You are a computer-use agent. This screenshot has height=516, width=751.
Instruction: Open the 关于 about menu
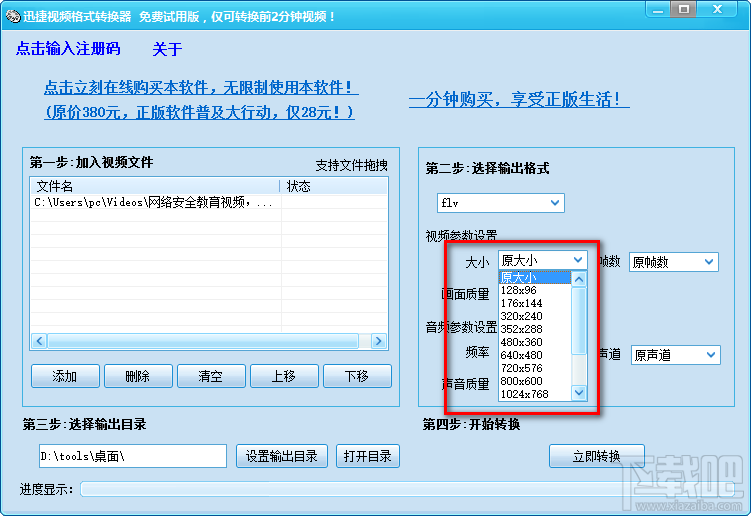click(167, 49)
